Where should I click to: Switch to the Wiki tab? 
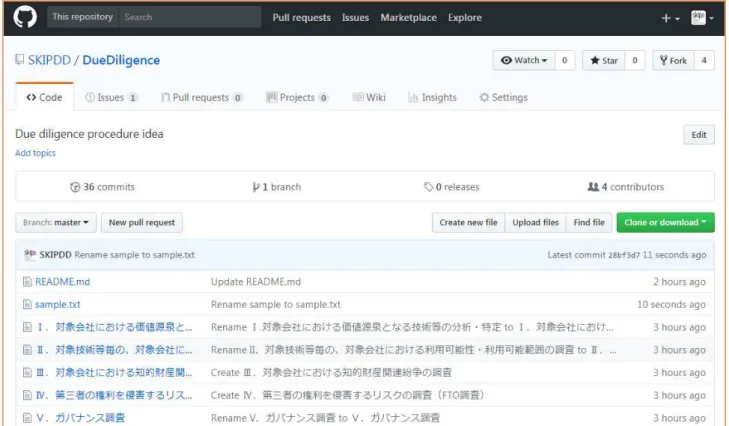click(369, 98)
